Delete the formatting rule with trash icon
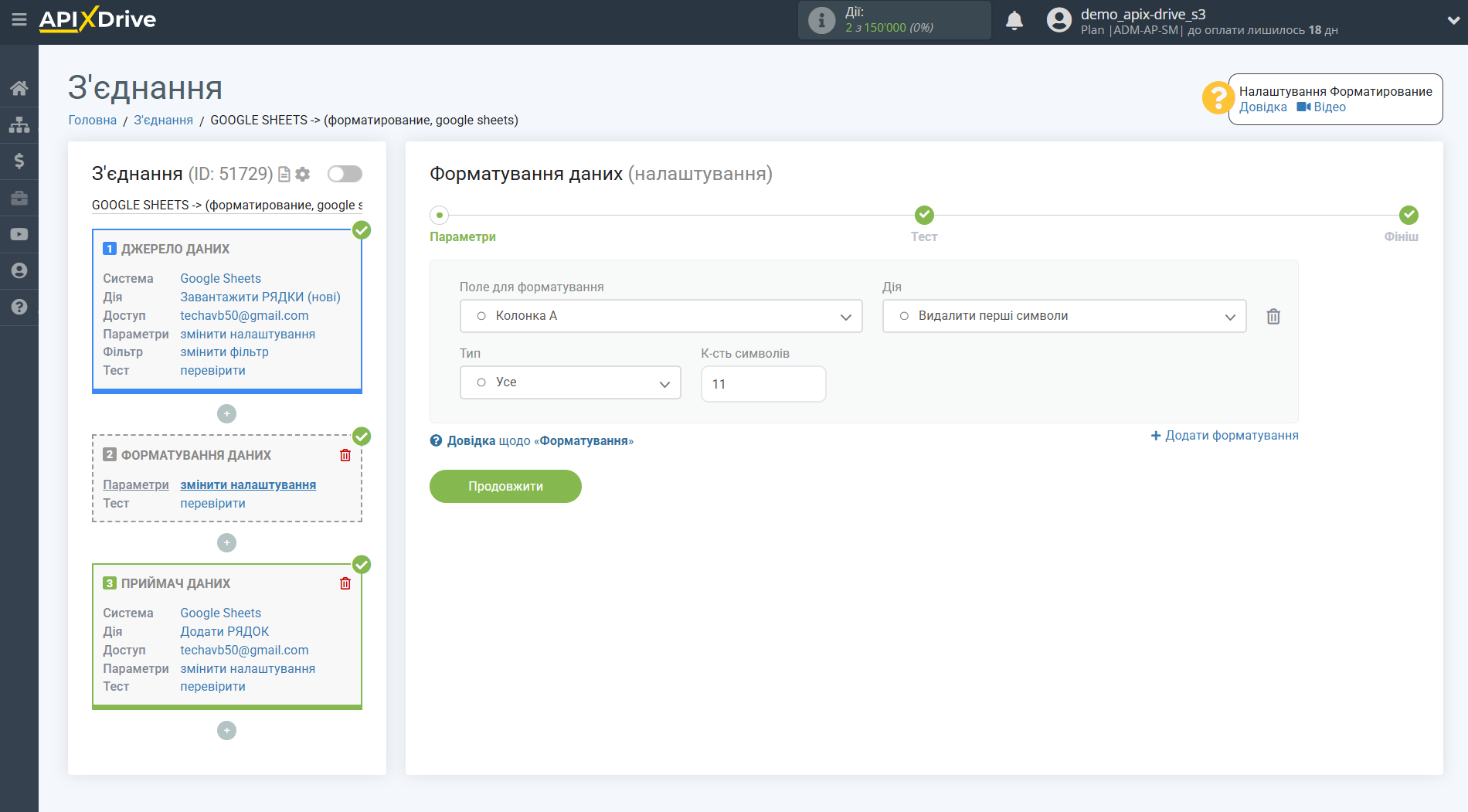This screenshot has height=812, width=1468. tap(1273, 316)
